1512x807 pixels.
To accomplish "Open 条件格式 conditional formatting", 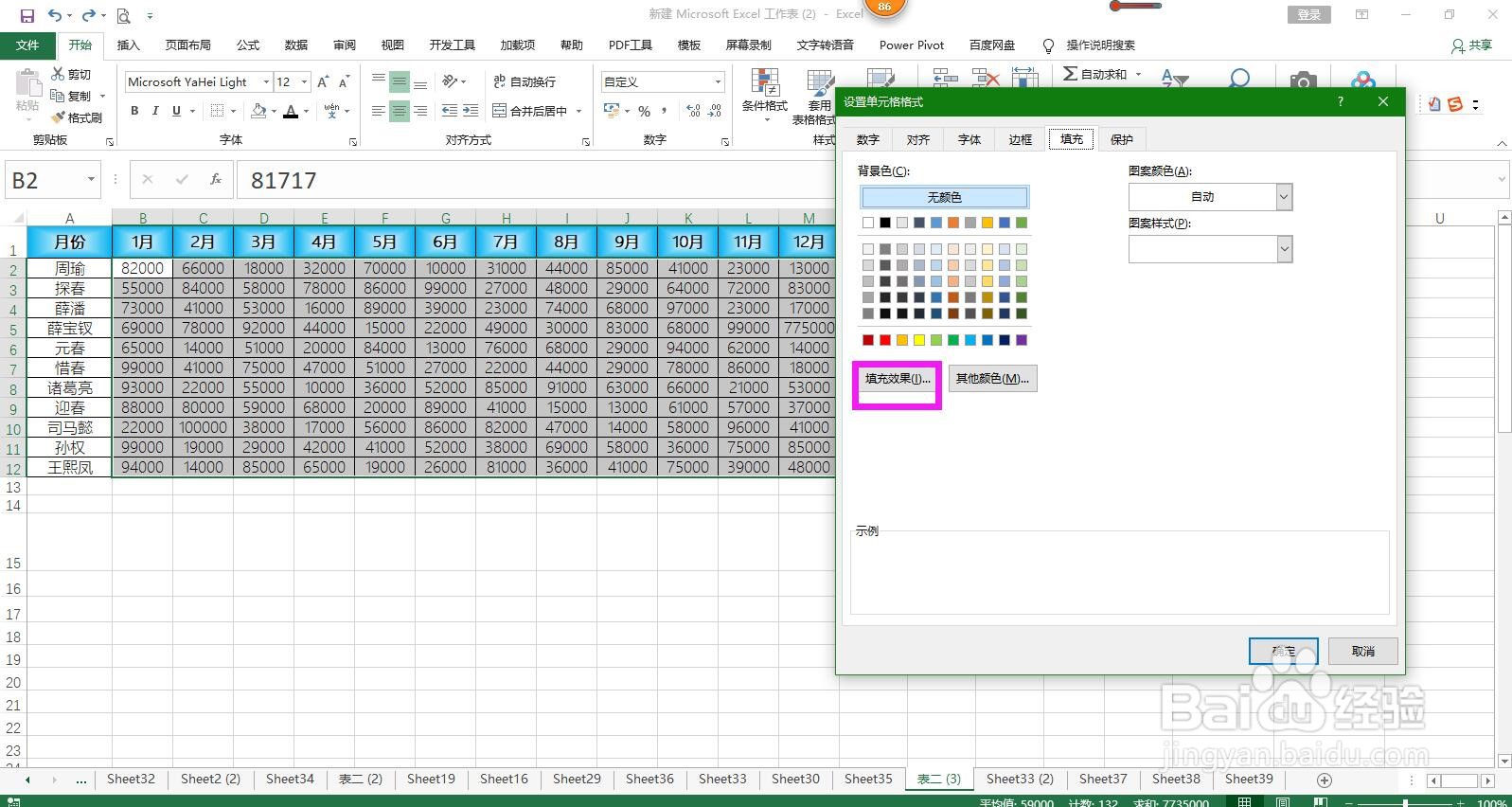I will 764,96.
